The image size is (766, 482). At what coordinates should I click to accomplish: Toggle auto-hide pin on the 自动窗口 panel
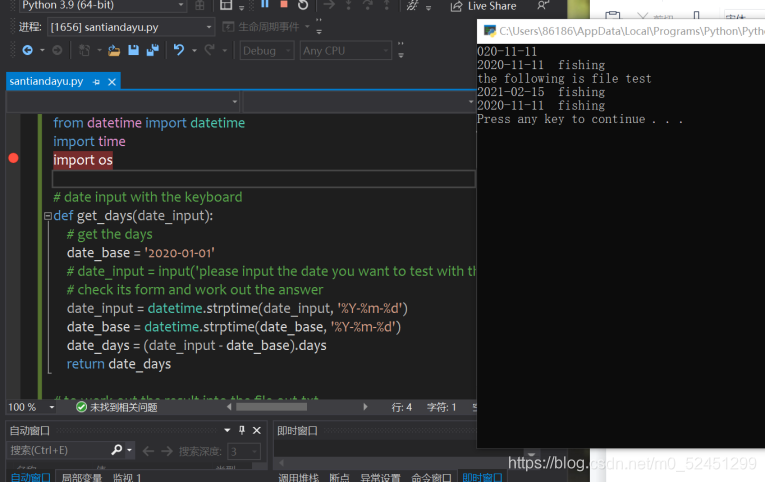[242, 430]
